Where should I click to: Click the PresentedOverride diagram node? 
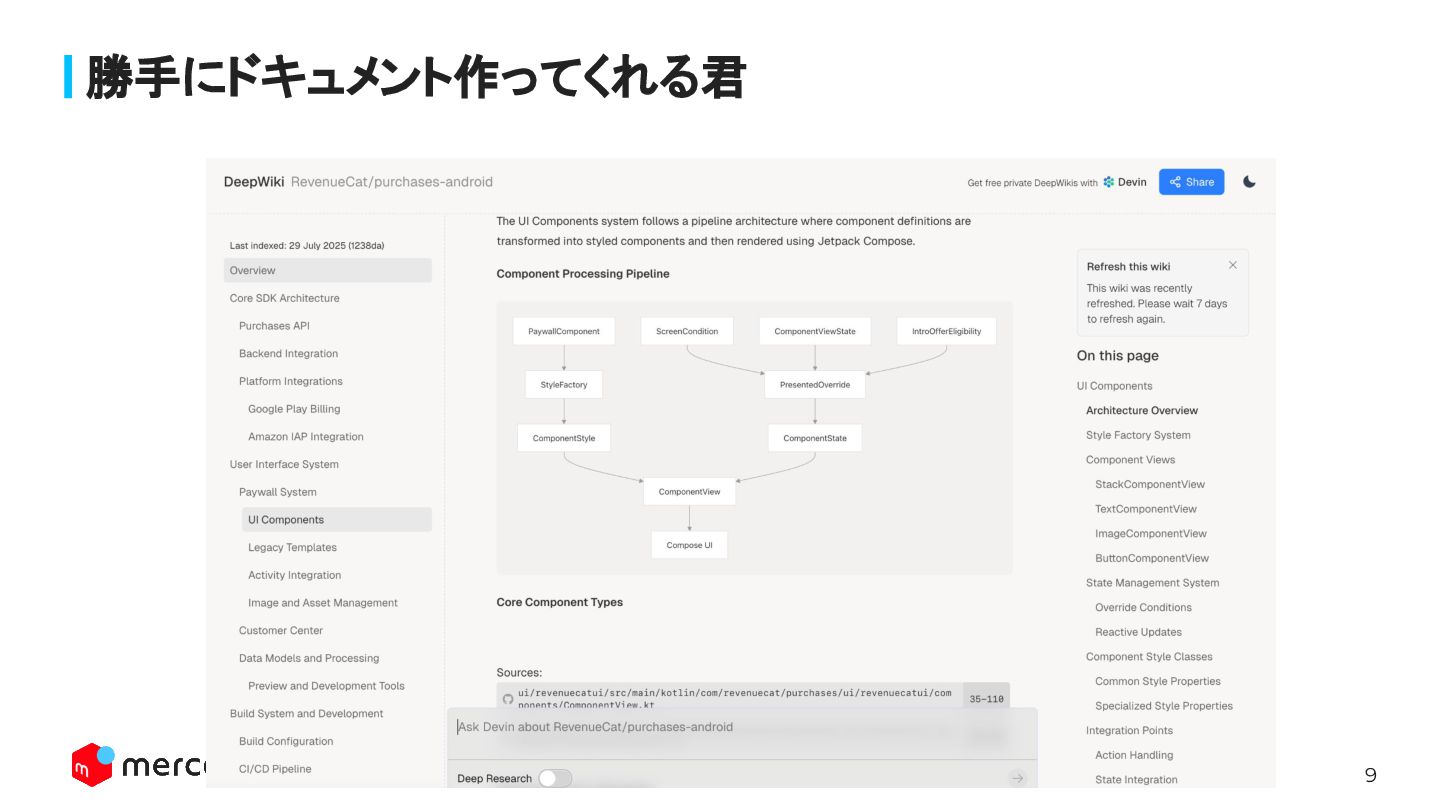(x=815, y=384)
